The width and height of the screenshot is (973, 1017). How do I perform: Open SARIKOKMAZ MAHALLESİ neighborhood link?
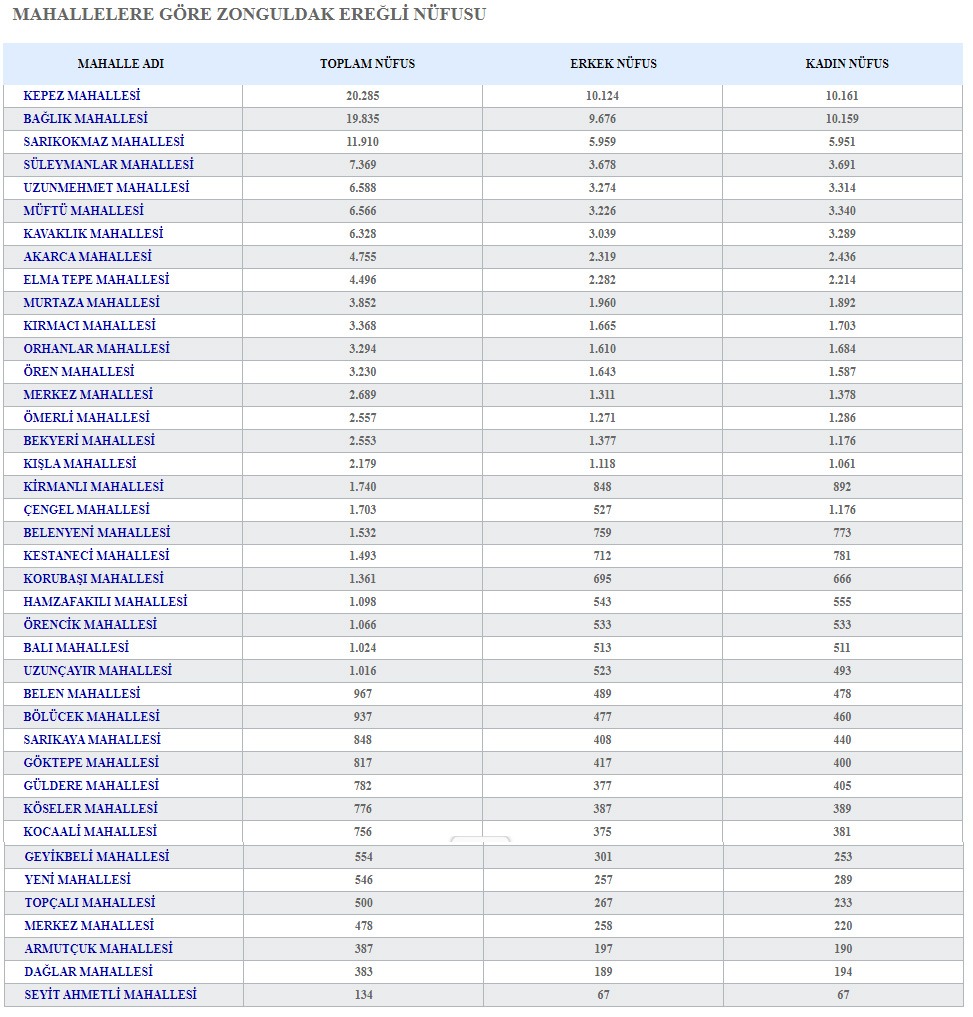click(104, 142)
